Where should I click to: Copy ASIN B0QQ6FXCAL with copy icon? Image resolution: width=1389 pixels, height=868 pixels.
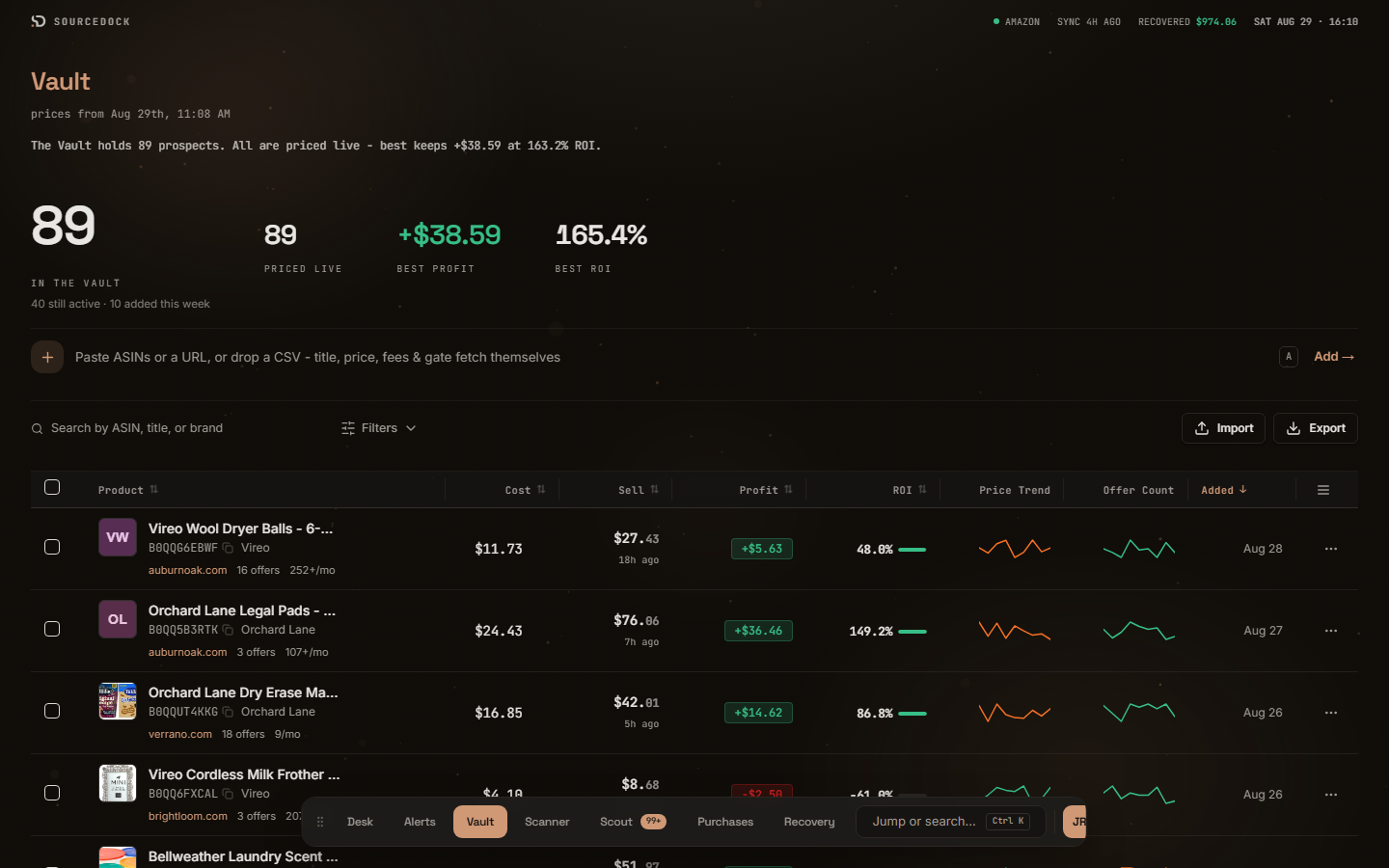(x=229, y=794)
